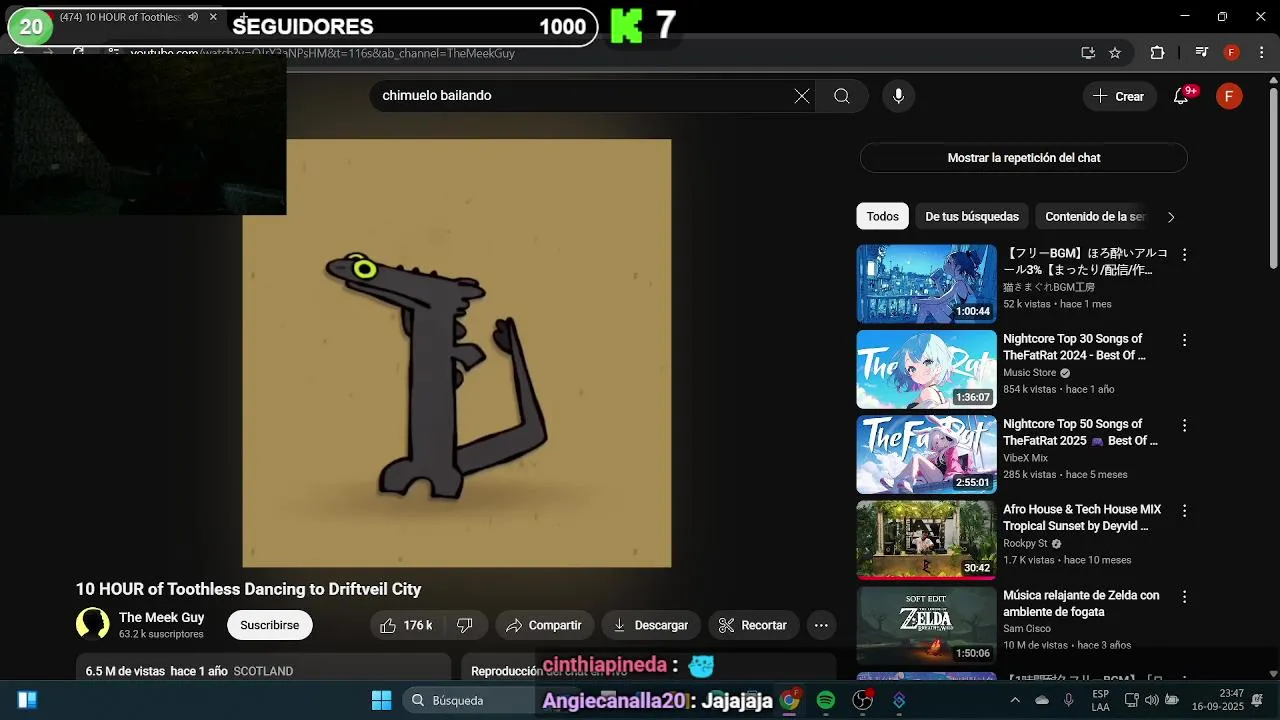Open options for the フリーBGM video
1280x720 pixels.
(1184, 255)
